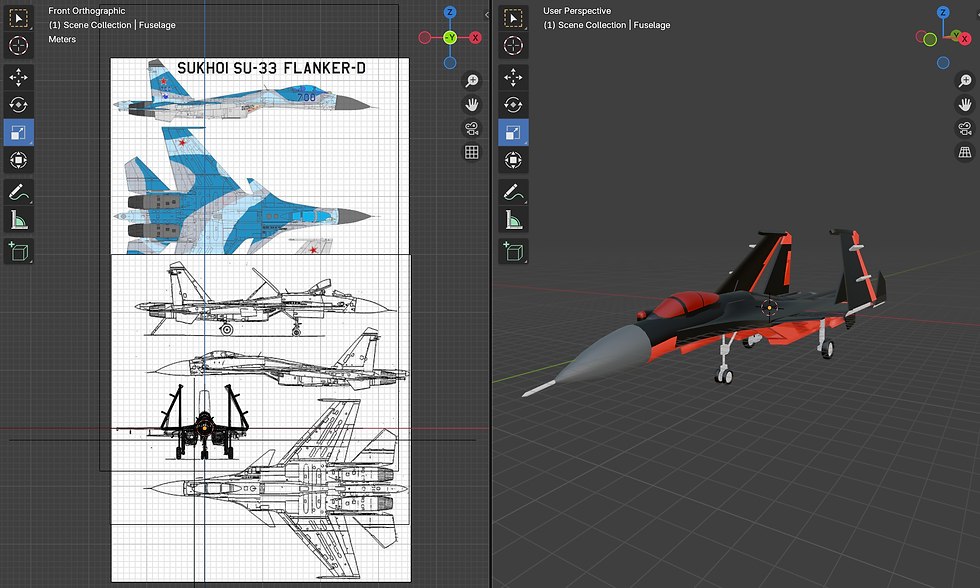Select the Annotate tool in Front Orthographic viewport
The width and height of the screenshot is (980, 588).
(x=19, y=192)
